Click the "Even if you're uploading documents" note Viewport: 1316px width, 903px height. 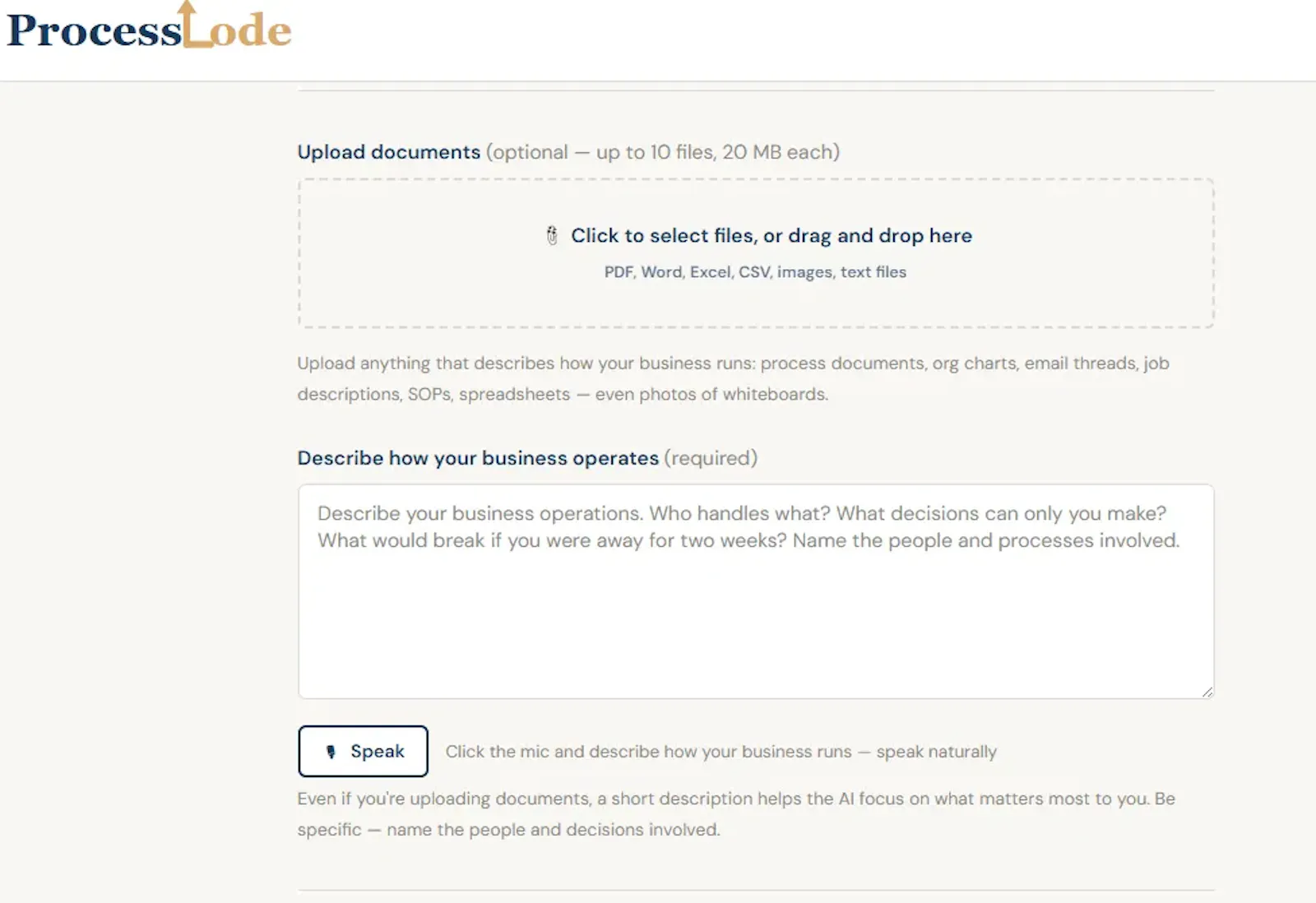coord(736,814)
